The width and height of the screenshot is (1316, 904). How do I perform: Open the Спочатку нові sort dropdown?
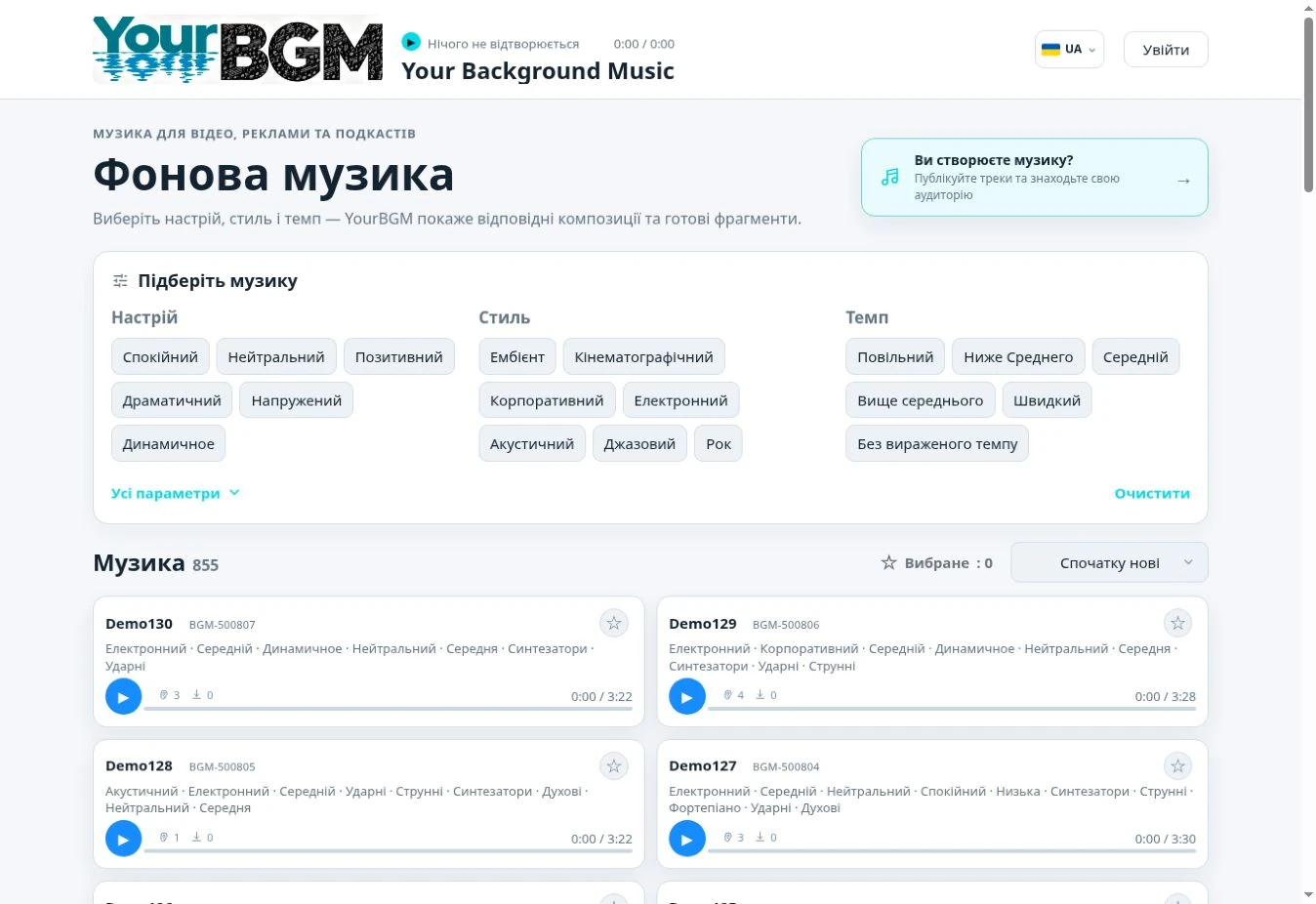coord(1109,562)
